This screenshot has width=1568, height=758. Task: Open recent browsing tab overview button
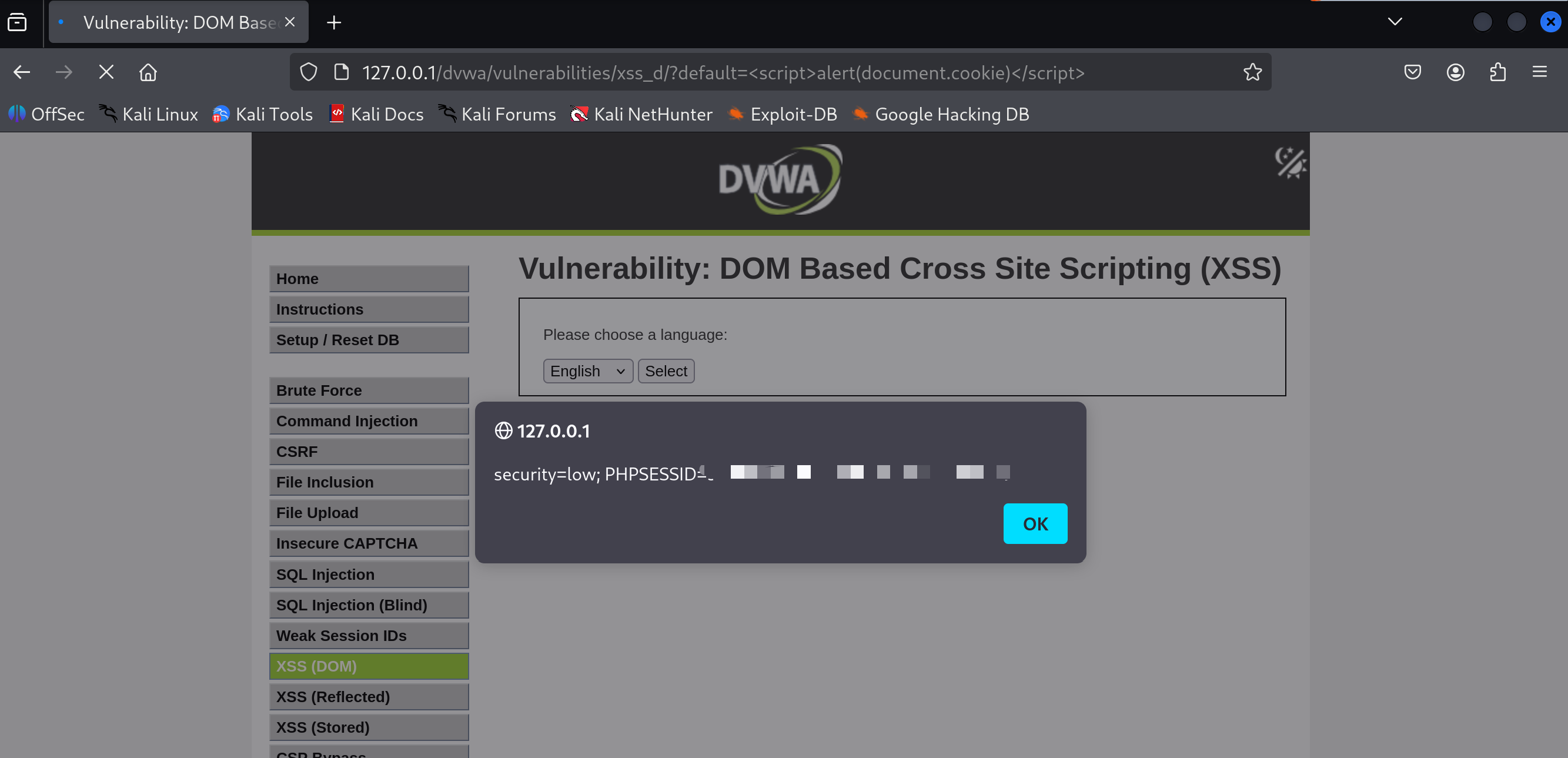(17, 22)
